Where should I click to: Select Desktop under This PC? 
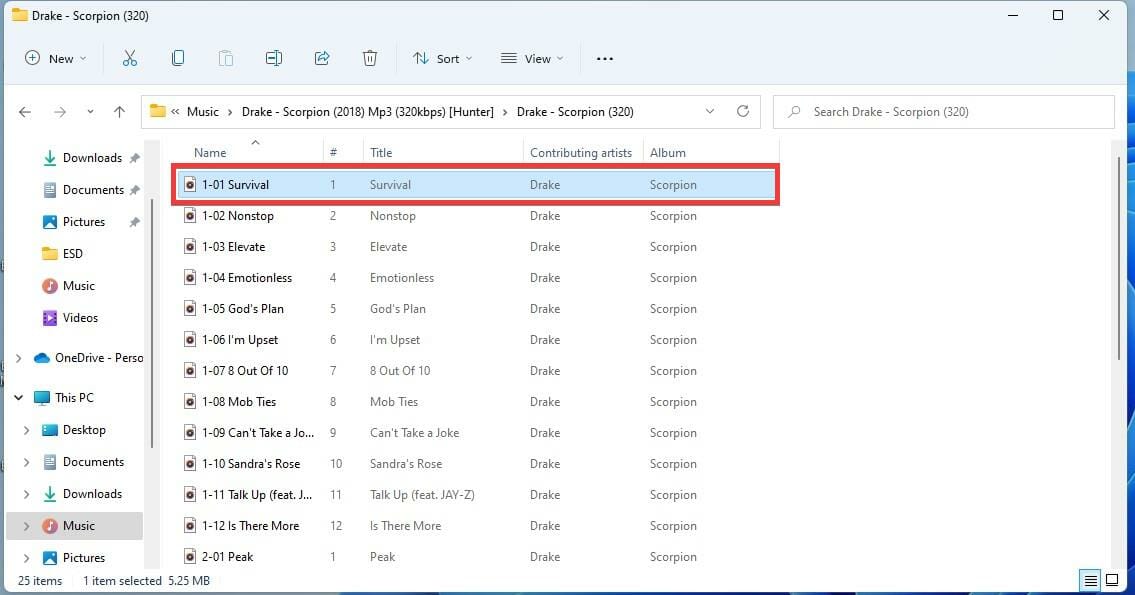pos(74,430)
